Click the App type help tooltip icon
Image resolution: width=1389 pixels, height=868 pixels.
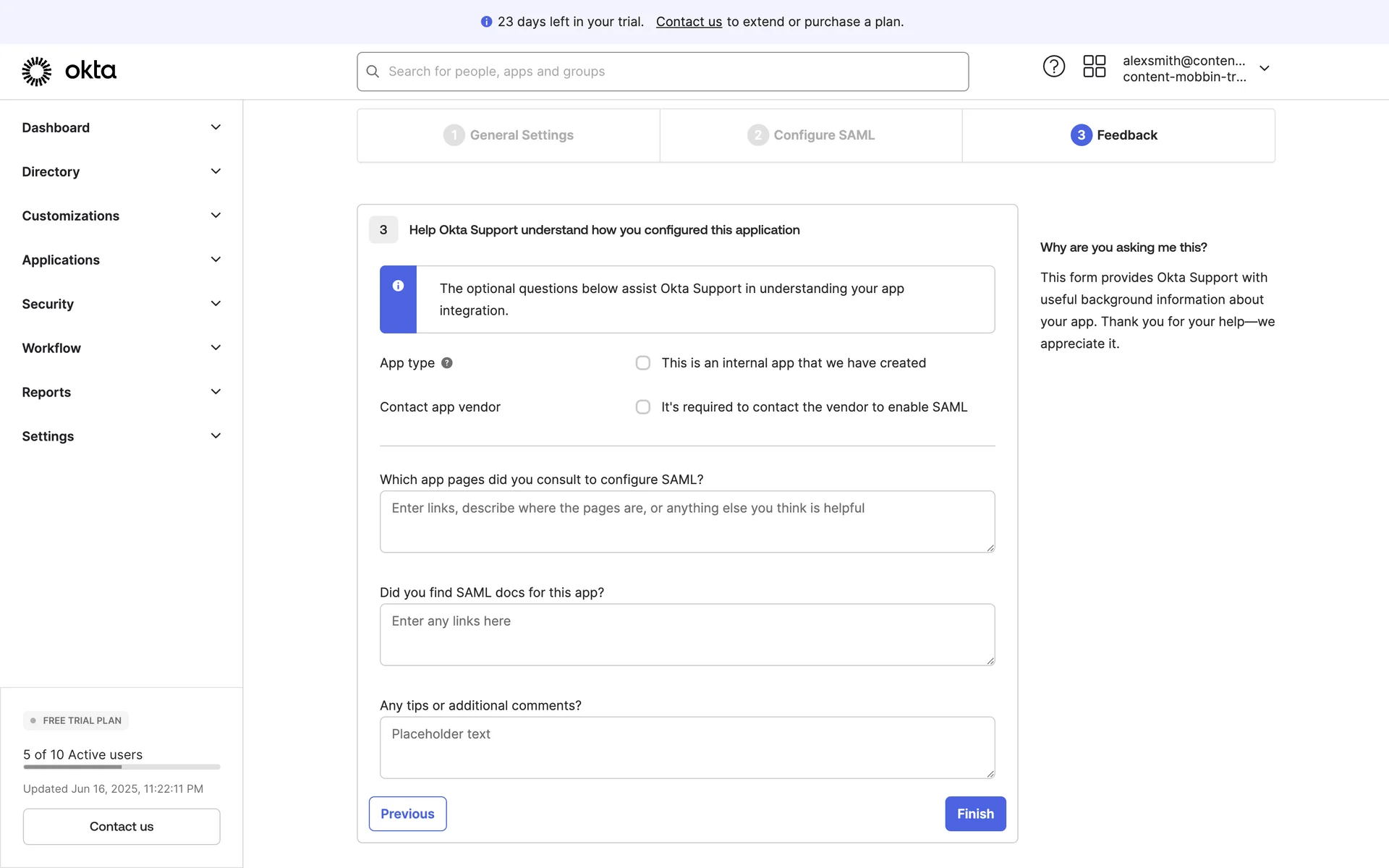447,363
